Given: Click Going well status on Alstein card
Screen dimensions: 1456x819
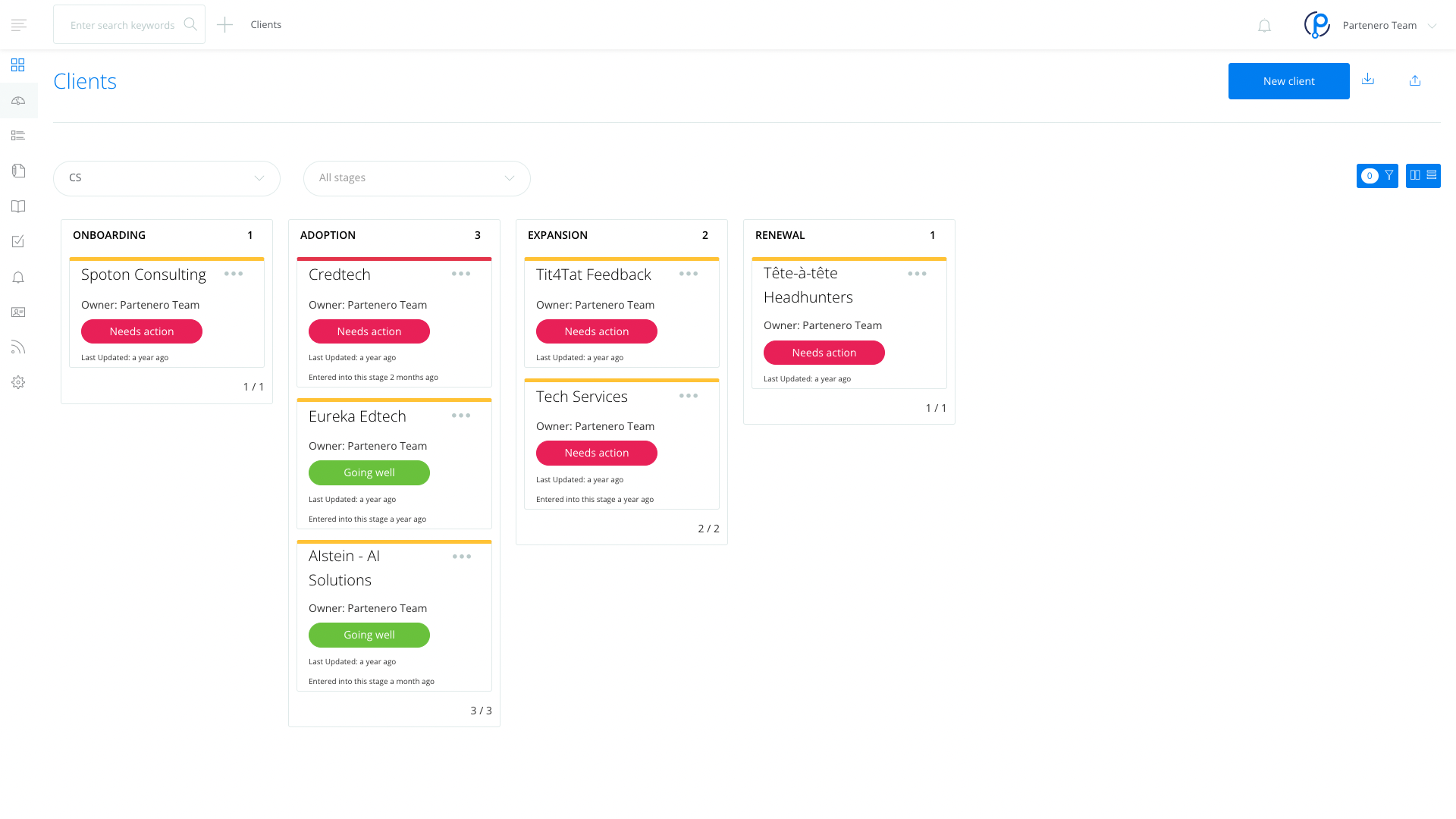Looking at the screenshot, I should 369,635.
